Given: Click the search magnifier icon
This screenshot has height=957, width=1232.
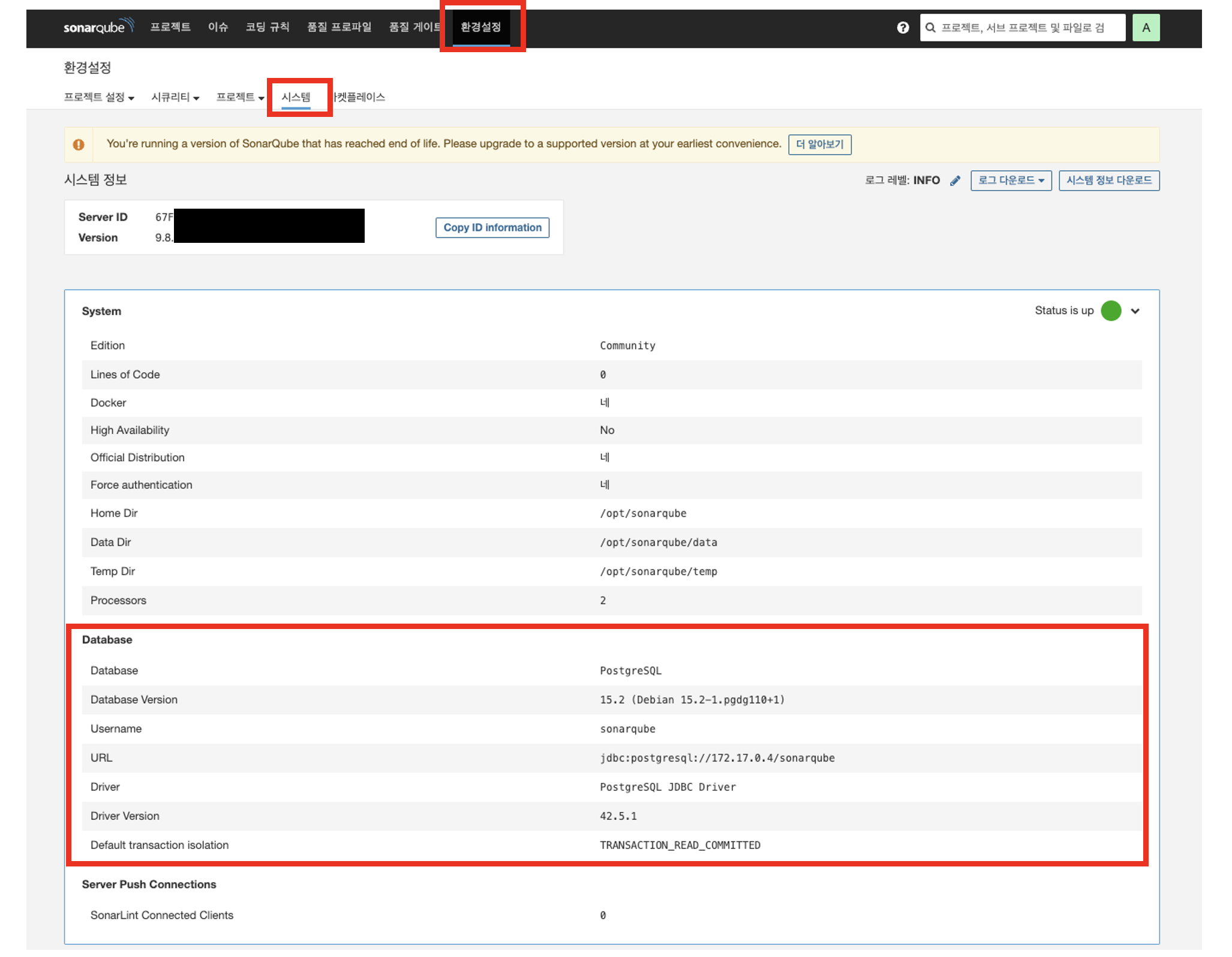Looking at the screenshot, I should point(930,28).
